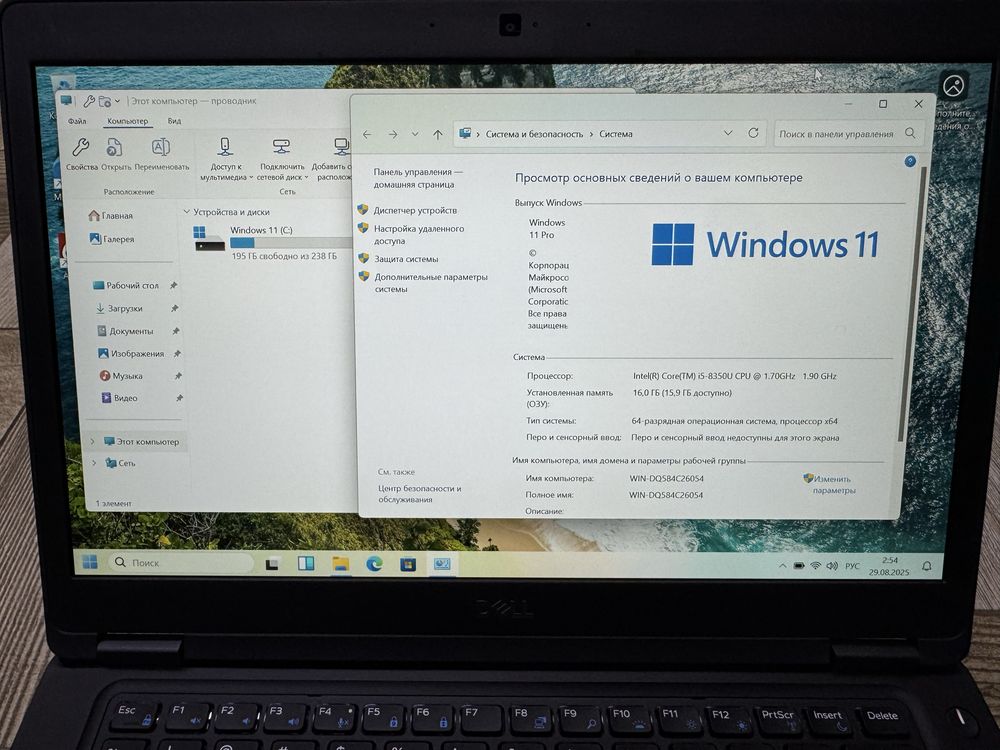This screenshot has width=1000, height=750.
Task: Refresh the Control Panel page
Action: coord(753,133)
